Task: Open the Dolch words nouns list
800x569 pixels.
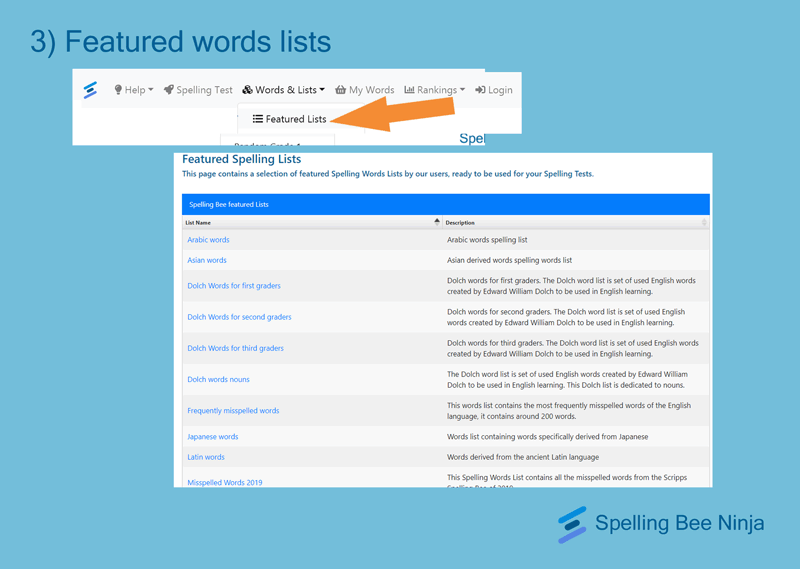Action: coord(218,379)
